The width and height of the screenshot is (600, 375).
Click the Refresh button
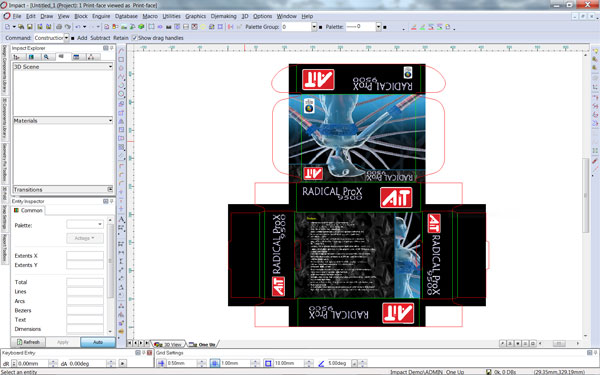[x=28, y=342]
